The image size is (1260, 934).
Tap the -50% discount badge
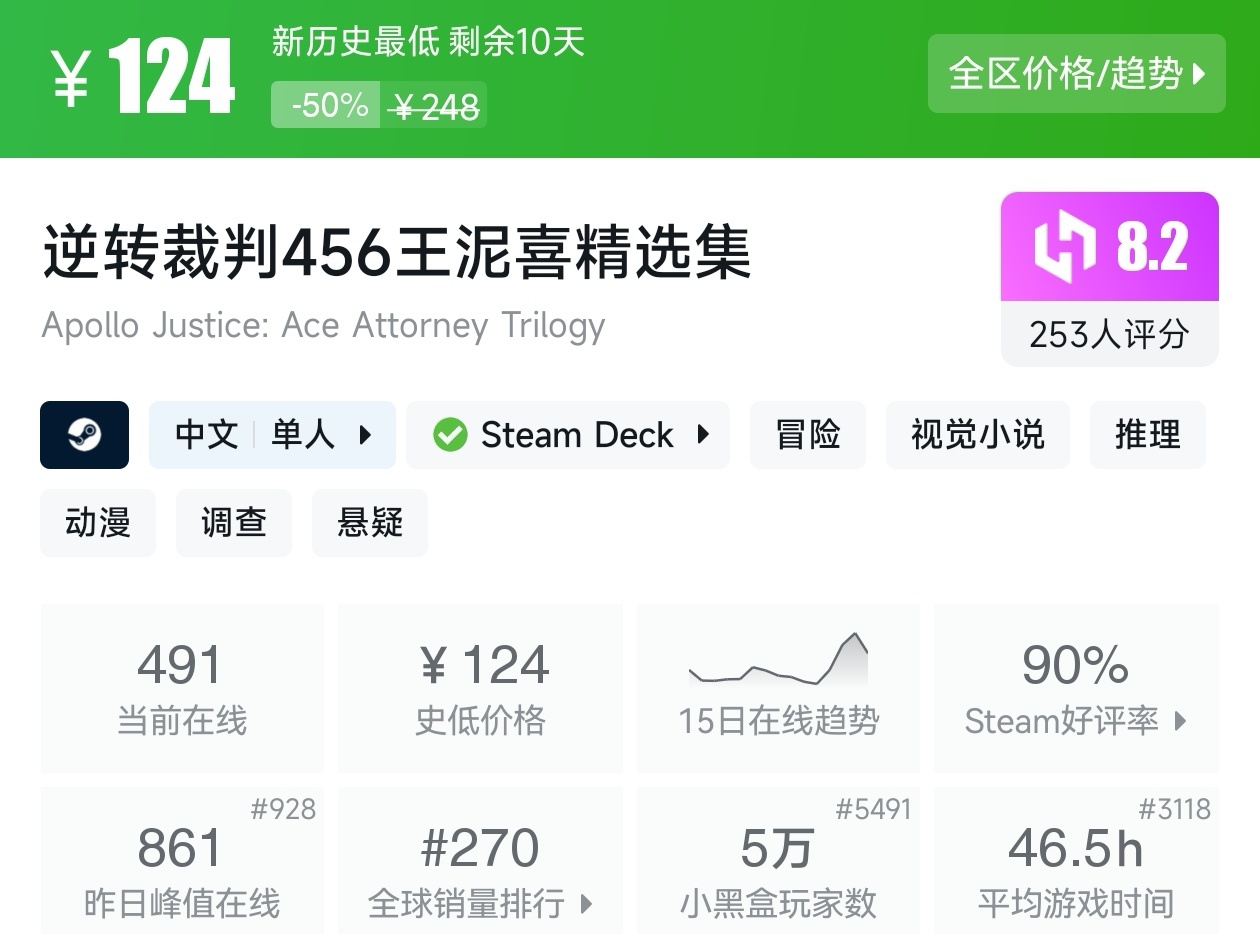[x=326, y=105]
